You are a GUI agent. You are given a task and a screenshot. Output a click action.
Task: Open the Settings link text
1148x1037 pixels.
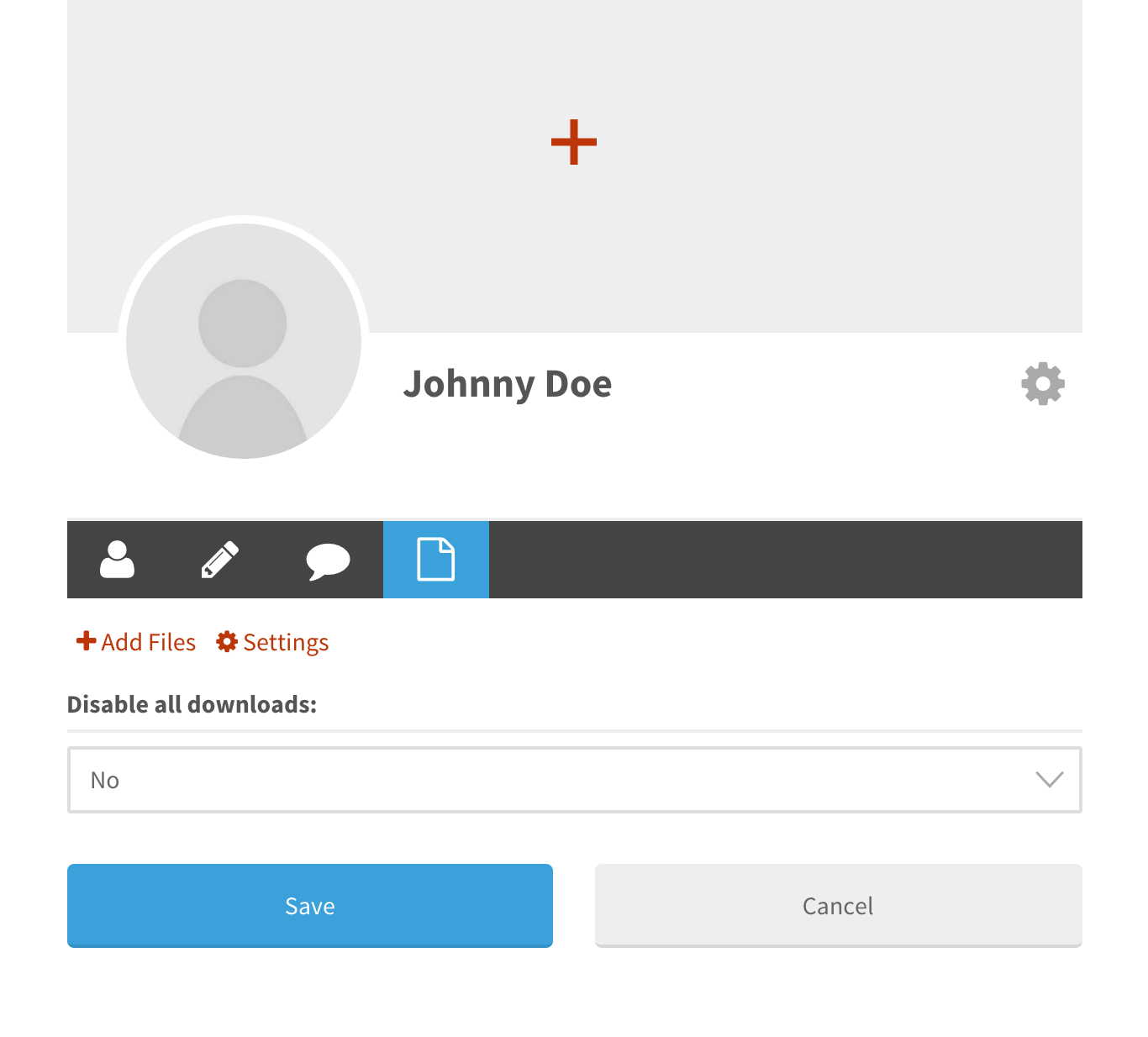click(286, 643)
